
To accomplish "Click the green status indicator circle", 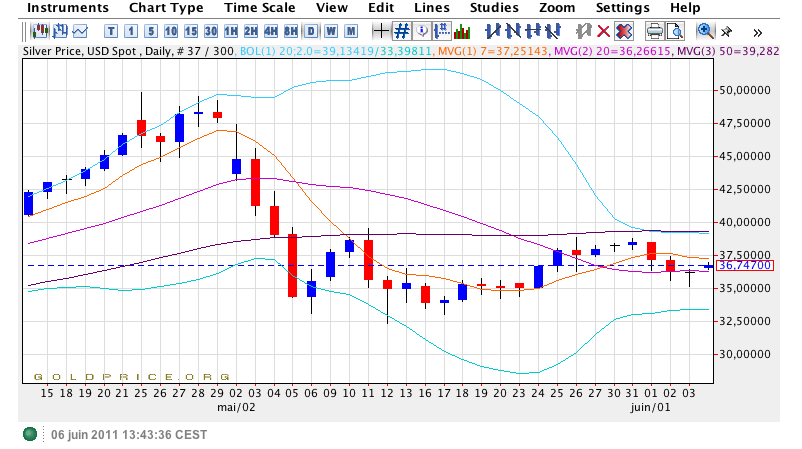I will coord(30,433).
